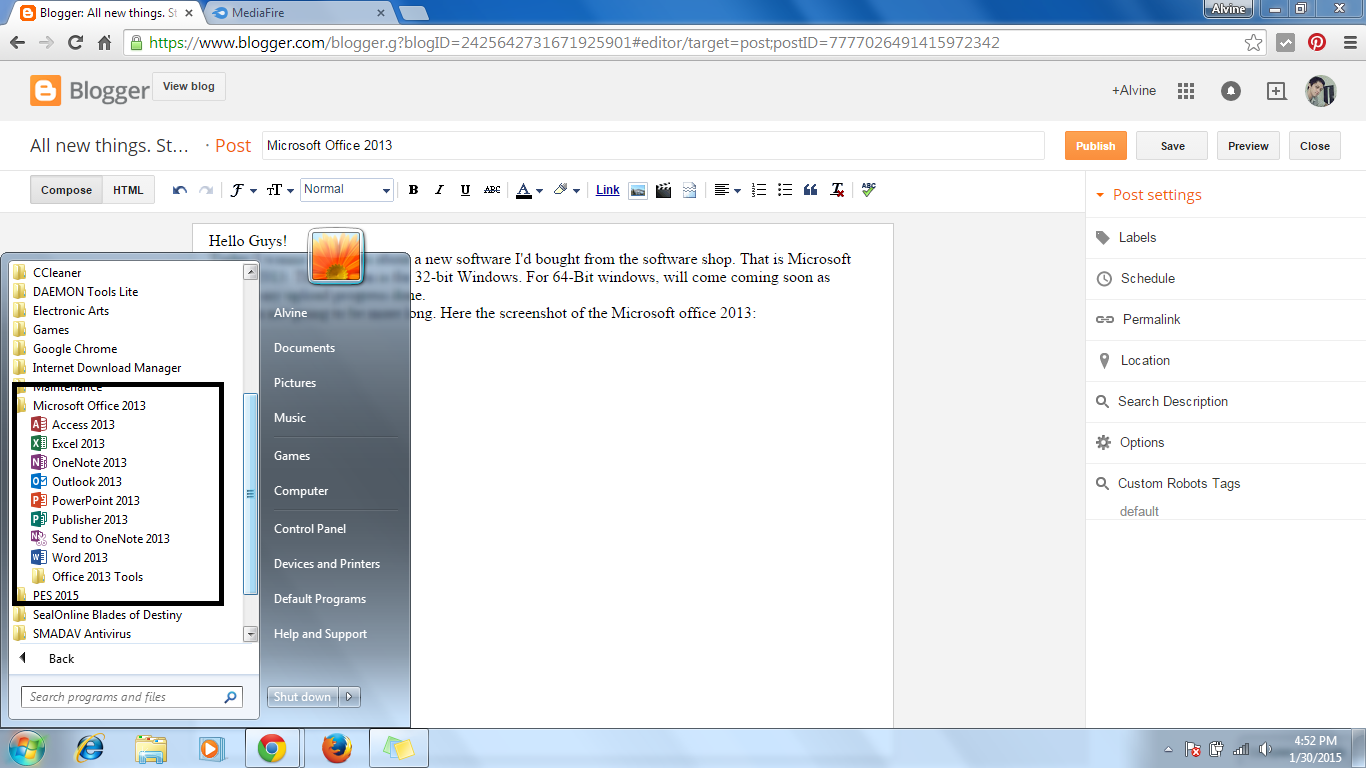
Task: Collapse the Post settings panel
Action: 1149,195
